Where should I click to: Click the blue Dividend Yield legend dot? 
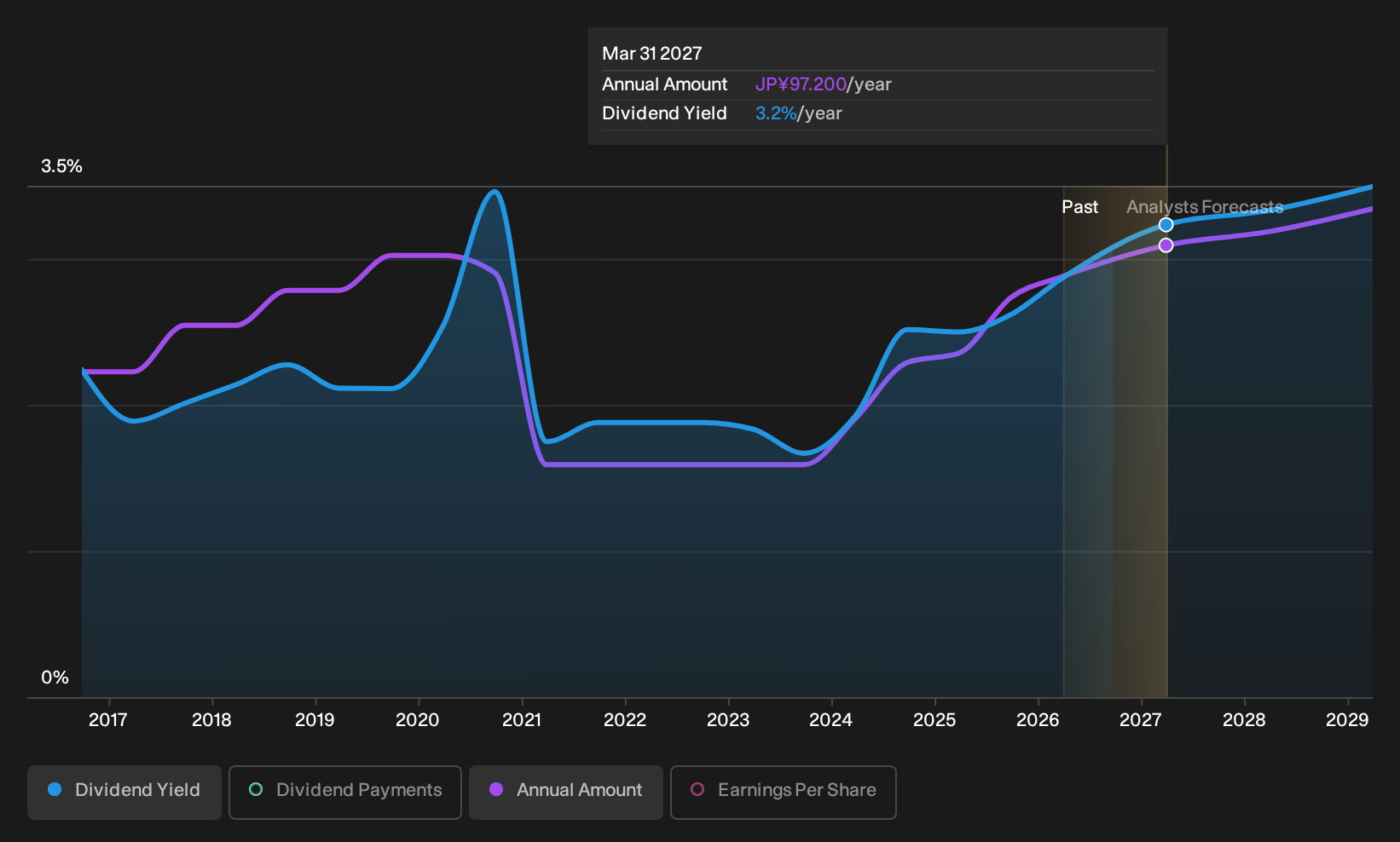pos(55,790)
